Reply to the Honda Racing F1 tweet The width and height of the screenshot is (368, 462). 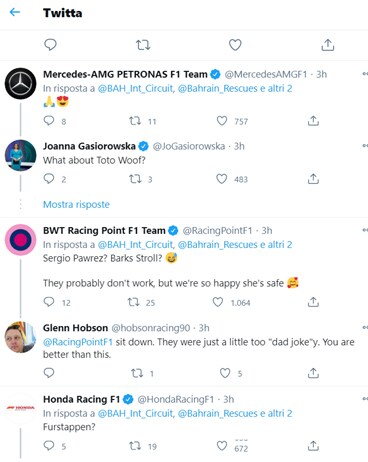click(49, 446)
